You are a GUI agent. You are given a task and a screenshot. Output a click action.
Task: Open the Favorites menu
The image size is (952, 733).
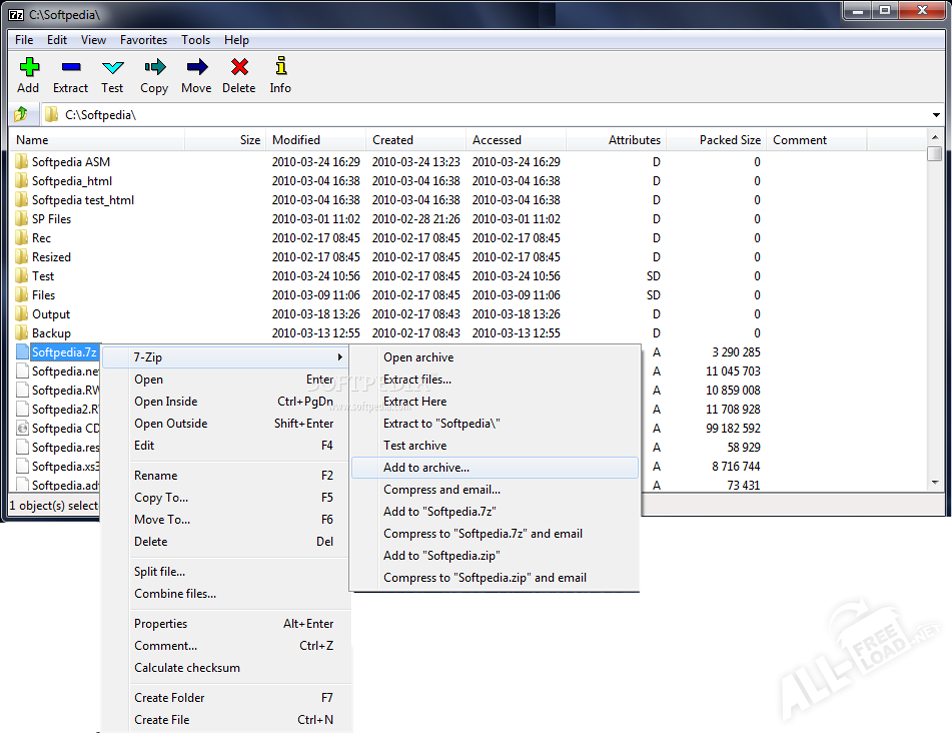[143, 40]
